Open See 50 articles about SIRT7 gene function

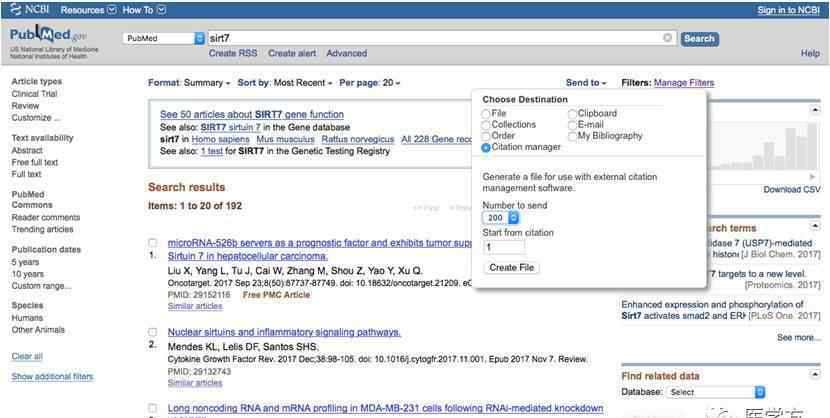tap(251, 115)
